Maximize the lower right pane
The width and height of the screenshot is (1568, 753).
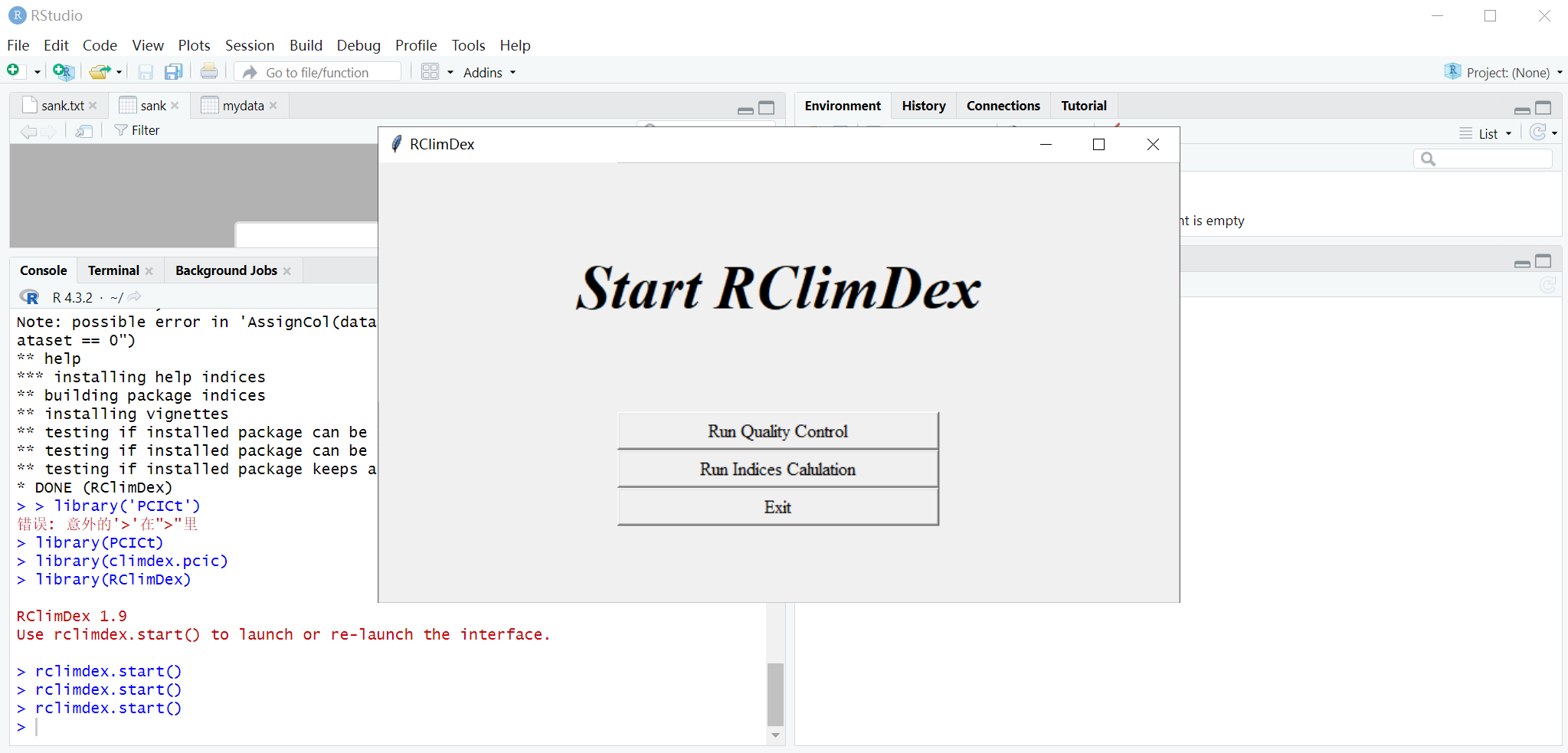1543,261
